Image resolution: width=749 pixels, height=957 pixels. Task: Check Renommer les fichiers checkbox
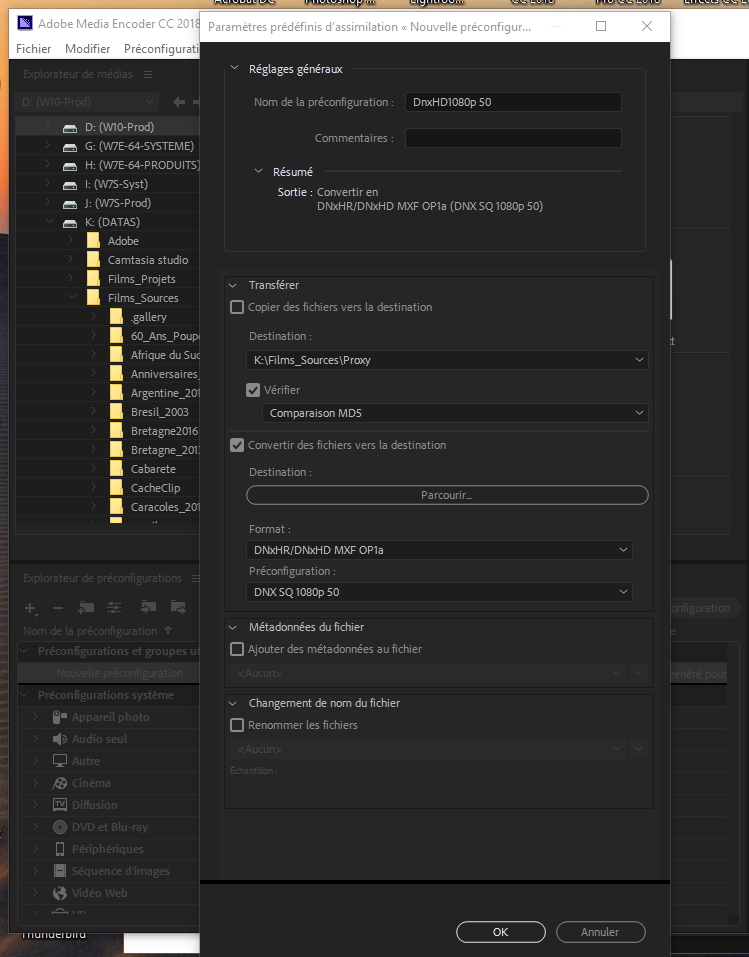click(237, 725)
